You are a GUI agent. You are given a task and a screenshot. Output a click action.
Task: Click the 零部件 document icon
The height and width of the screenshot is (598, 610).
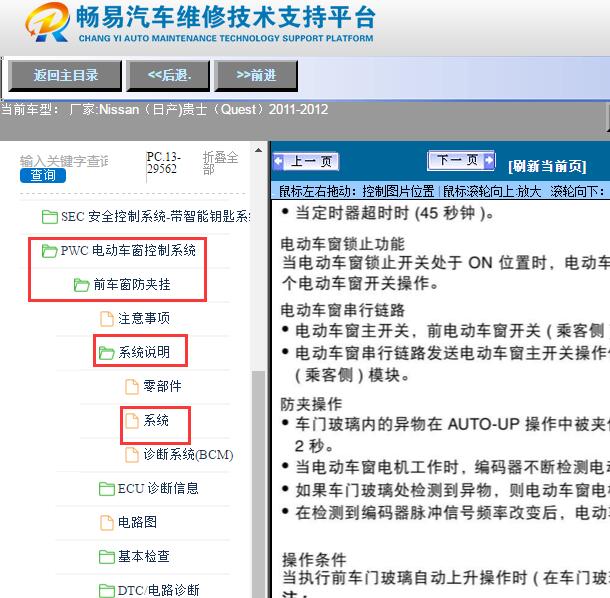tap(131, 387)
